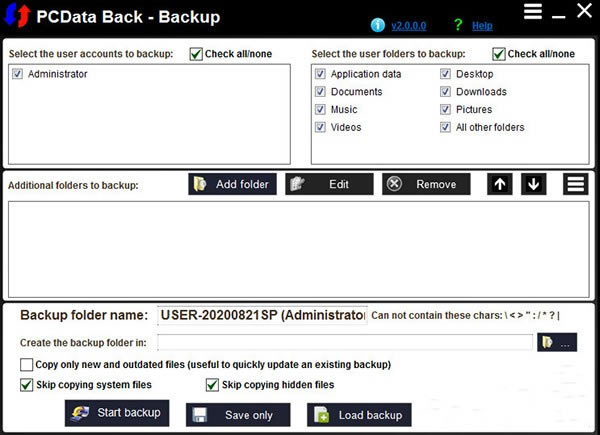Toggle Skip copying hidden files
This screenshot has height=435, width=600.
(212, 385)
